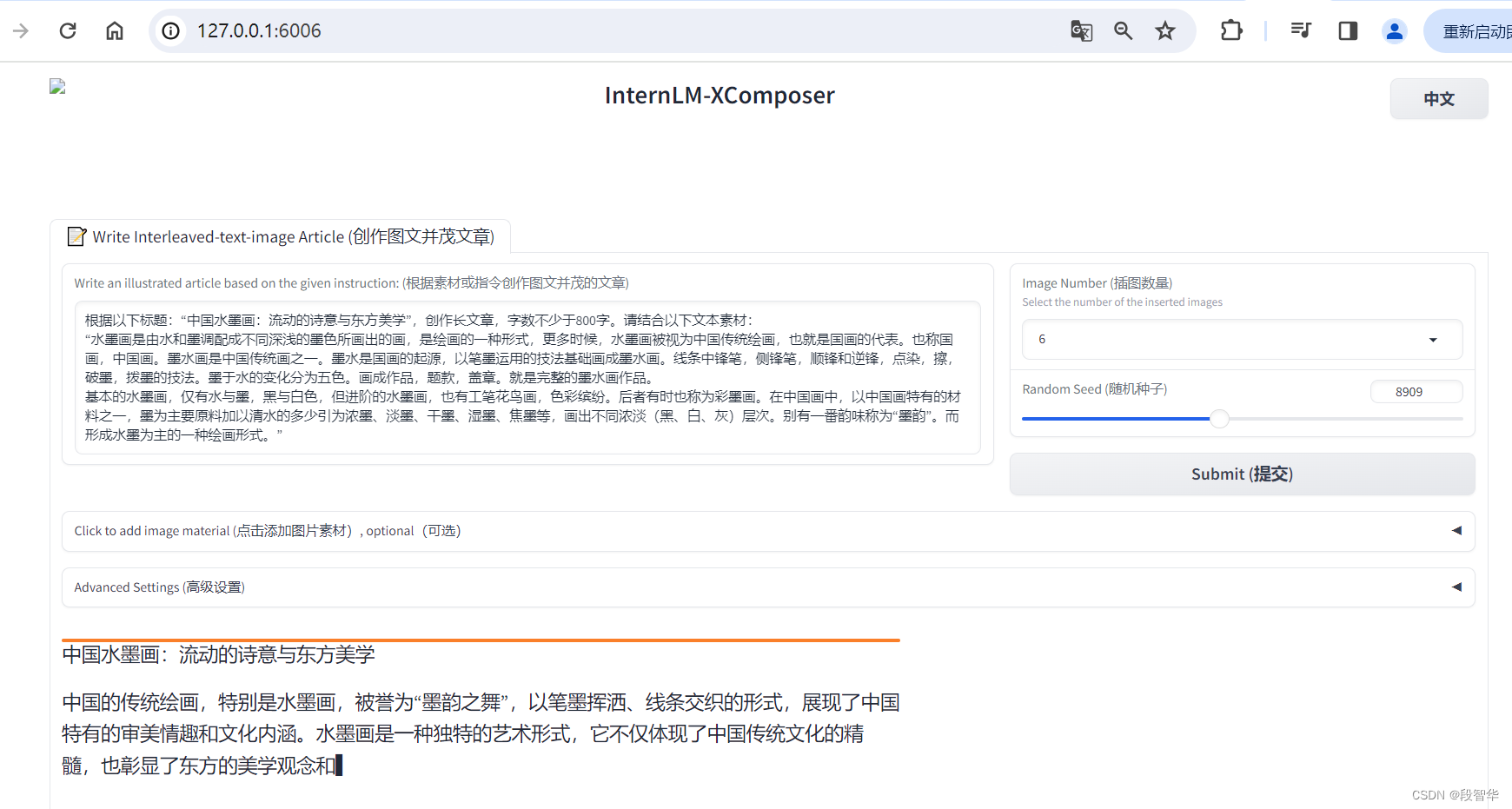Click the Random Seed (随机种子) label
Viewport: 1512px width, 809px height.
tap(1094, 389)
